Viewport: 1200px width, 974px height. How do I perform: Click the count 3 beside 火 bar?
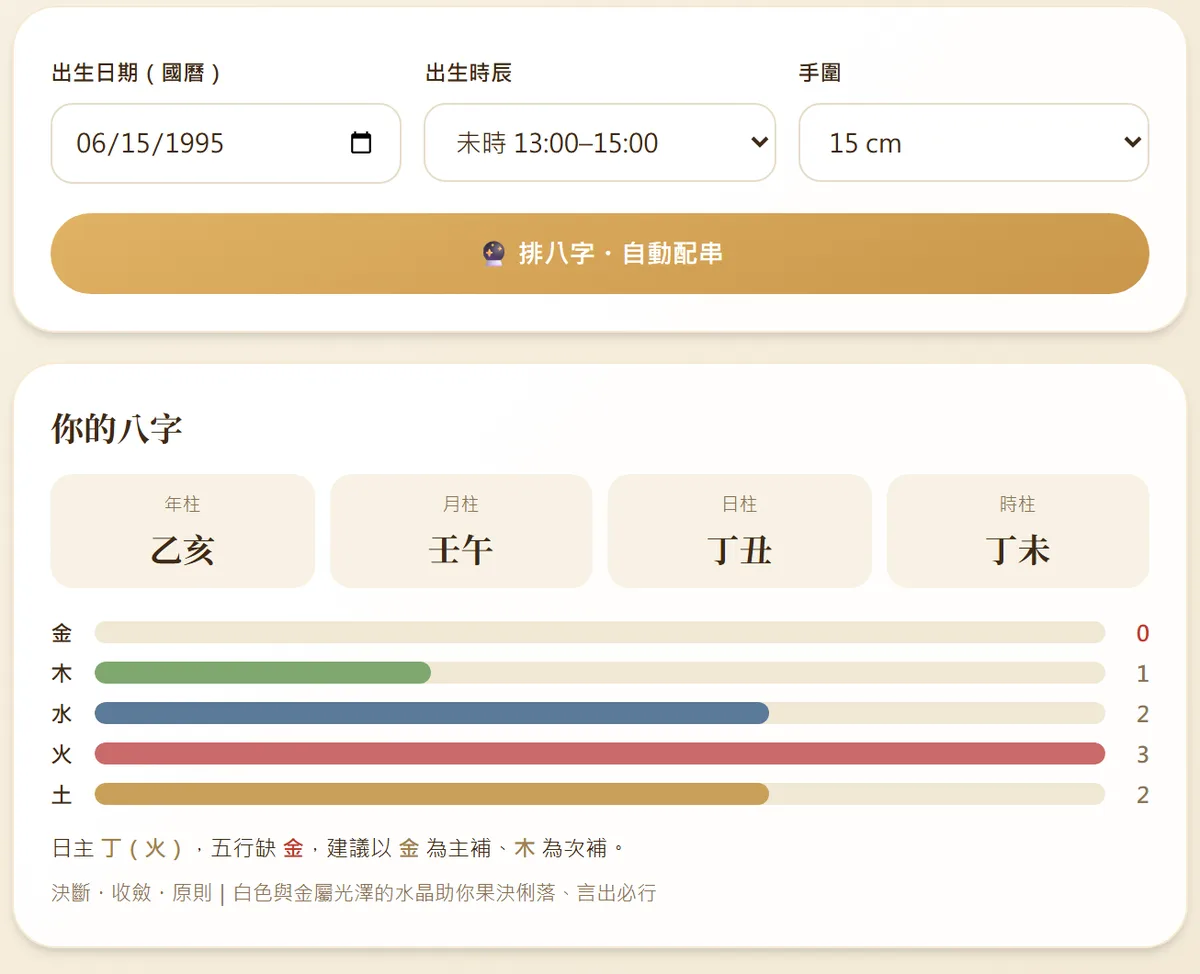tap(1143, 754)
